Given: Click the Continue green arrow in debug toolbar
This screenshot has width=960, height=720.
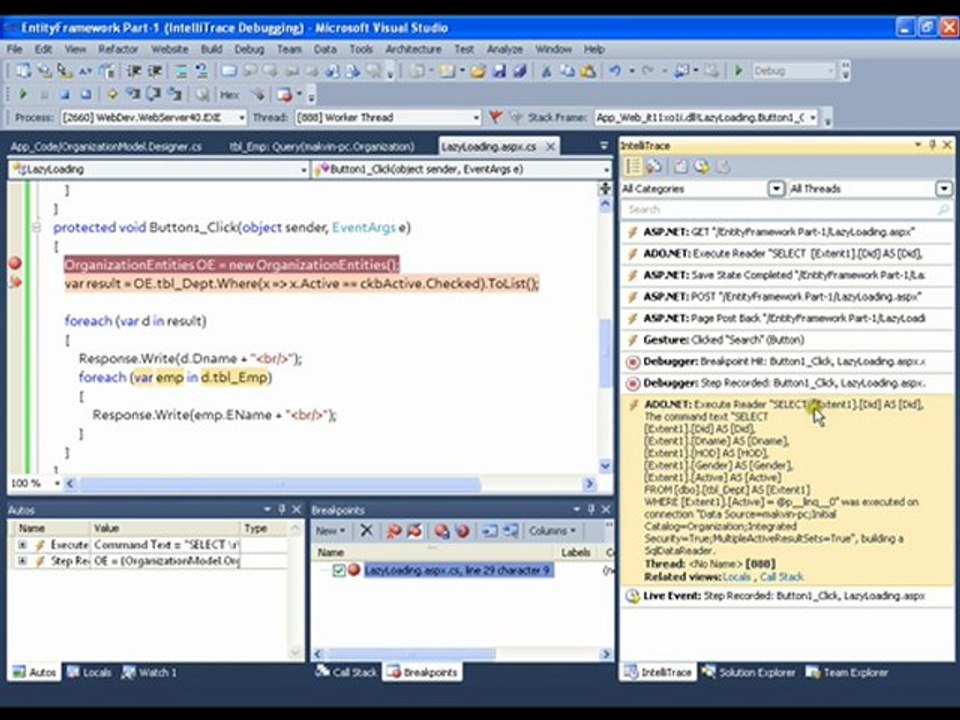Looking at the screenshot, I should 23,94.
